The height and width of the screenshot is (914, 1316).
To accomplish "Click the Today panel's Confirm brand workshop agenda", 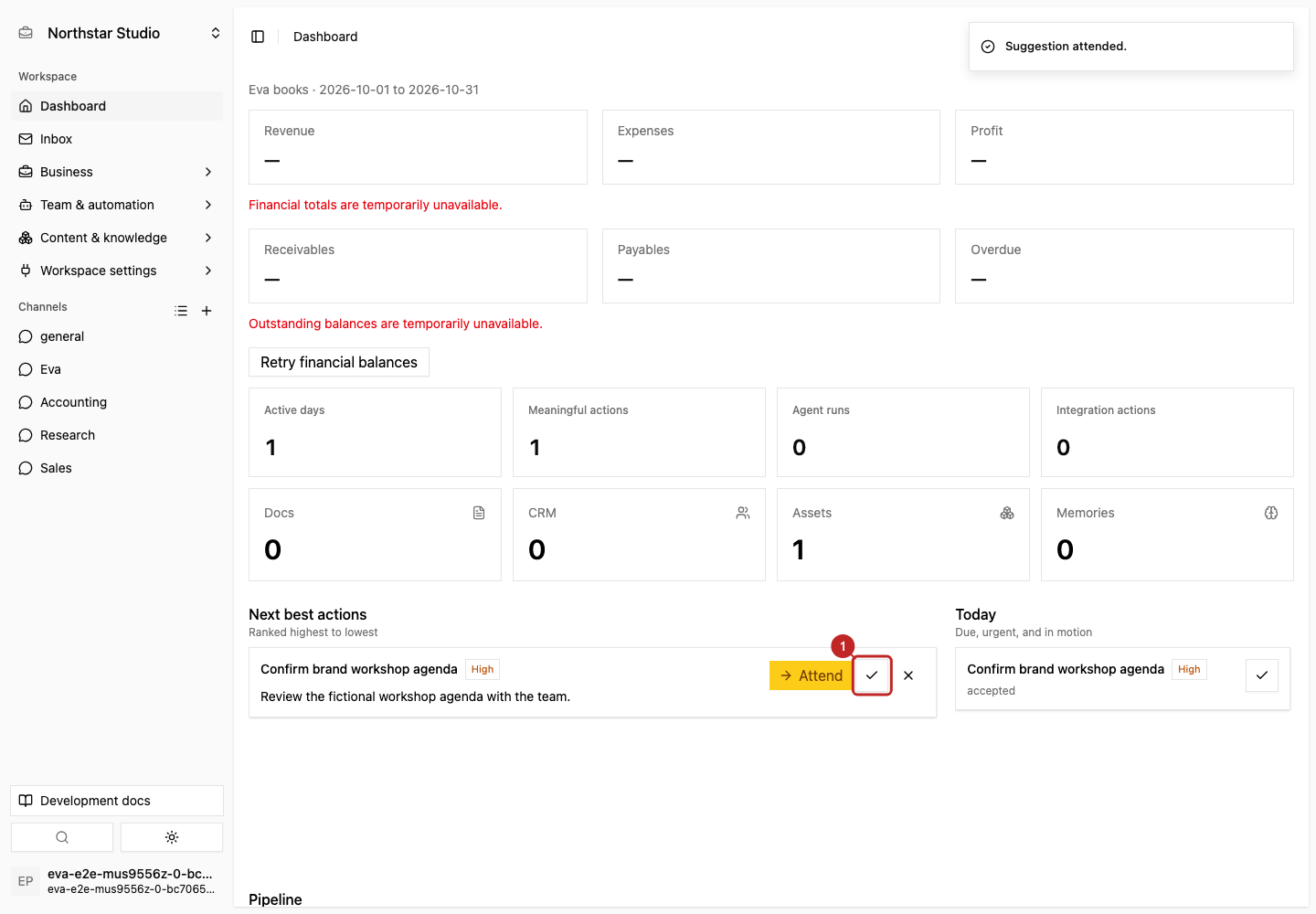I will point(1066,669).
